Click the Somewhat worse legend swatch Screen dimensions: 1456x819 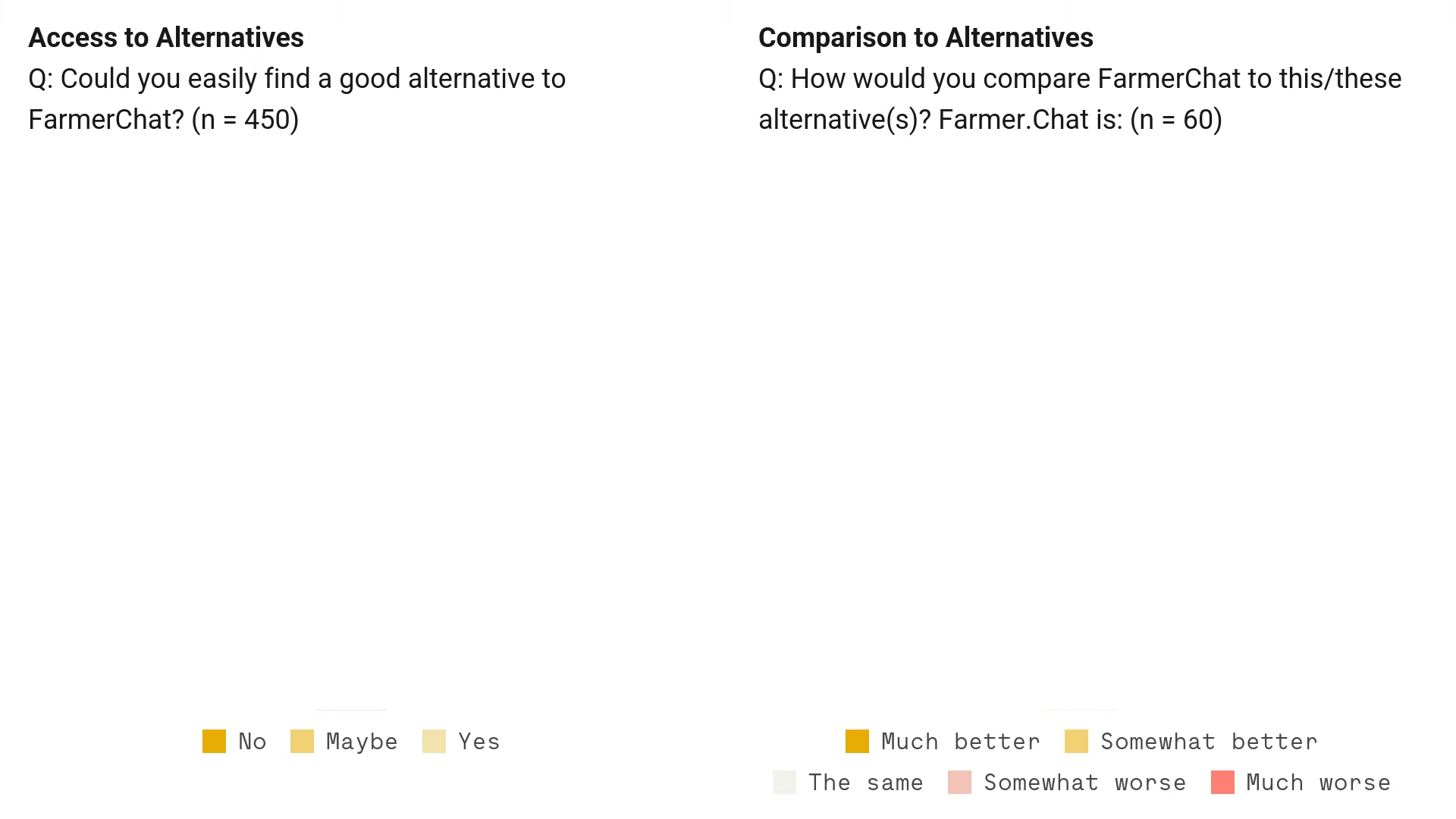[959, 783]
